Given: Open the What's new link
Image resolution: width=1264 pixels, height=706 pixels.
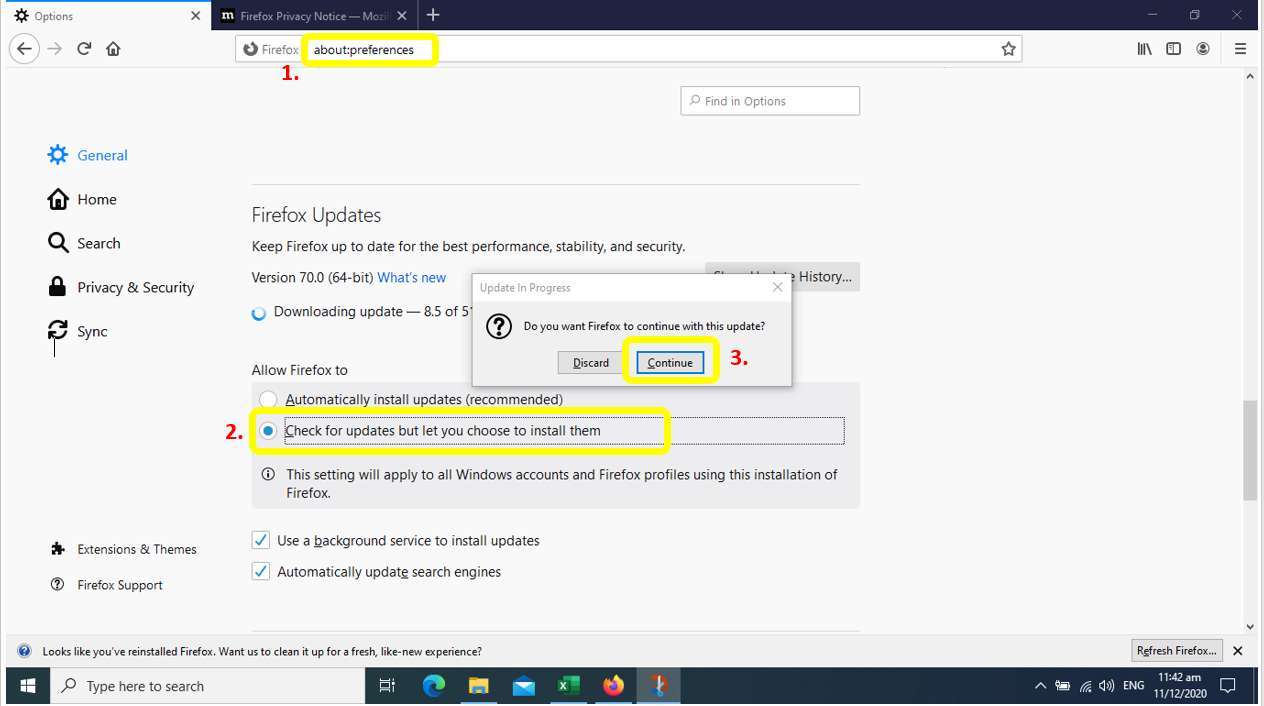Looking at the screenshot, I should point(412,277).
